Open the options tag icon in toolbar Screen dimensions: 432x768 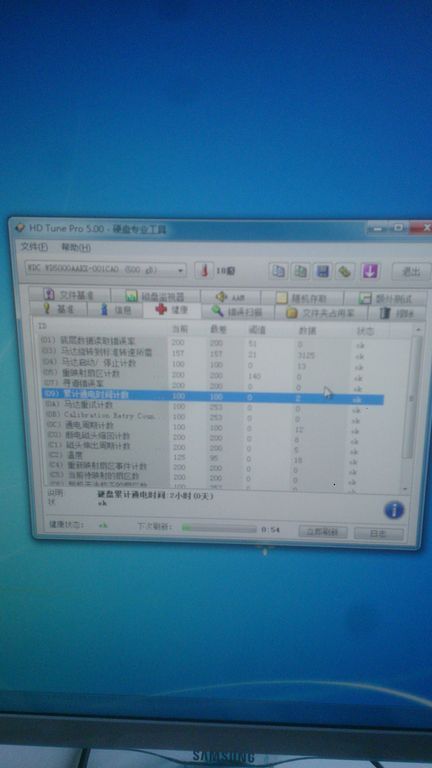(345, 271)
